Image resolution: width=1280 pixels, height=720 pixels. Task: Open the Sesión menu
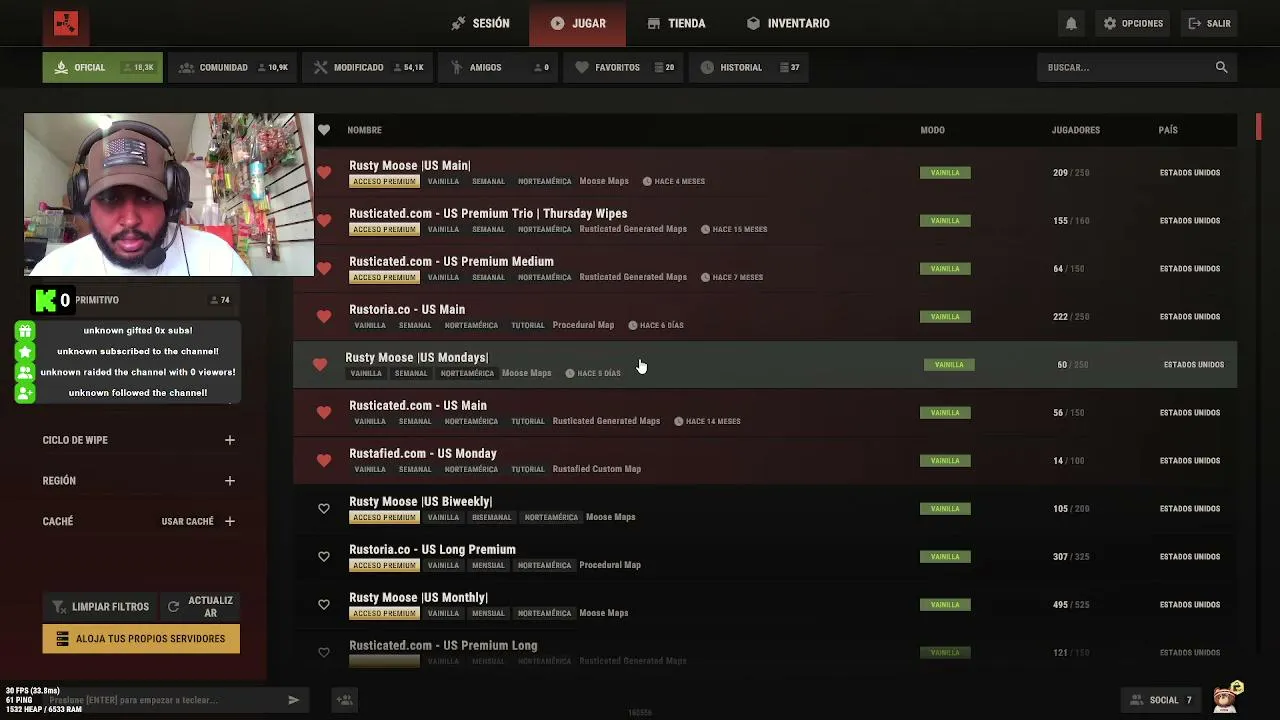coord(480,23)
